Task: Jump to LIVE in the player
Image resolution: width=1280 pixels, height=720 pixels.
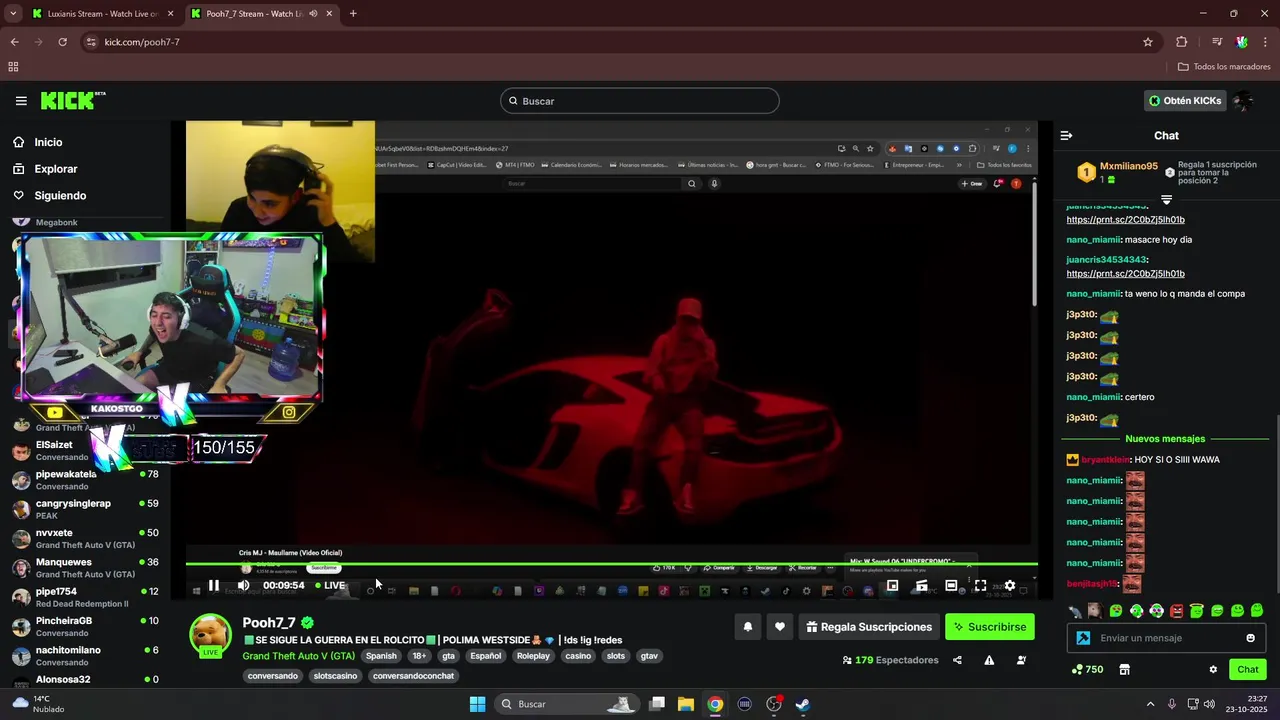Action: [331, 586]
